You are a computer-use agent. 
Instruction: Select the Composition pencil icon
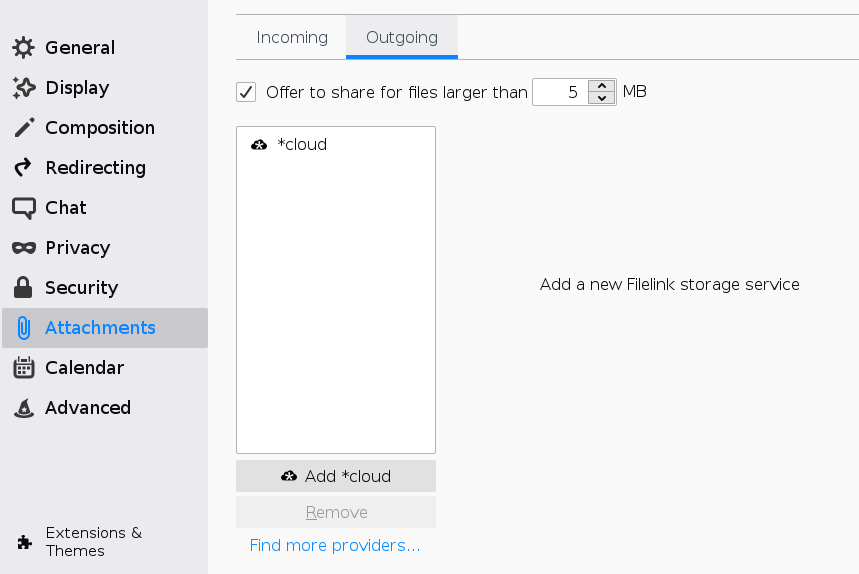23,128
